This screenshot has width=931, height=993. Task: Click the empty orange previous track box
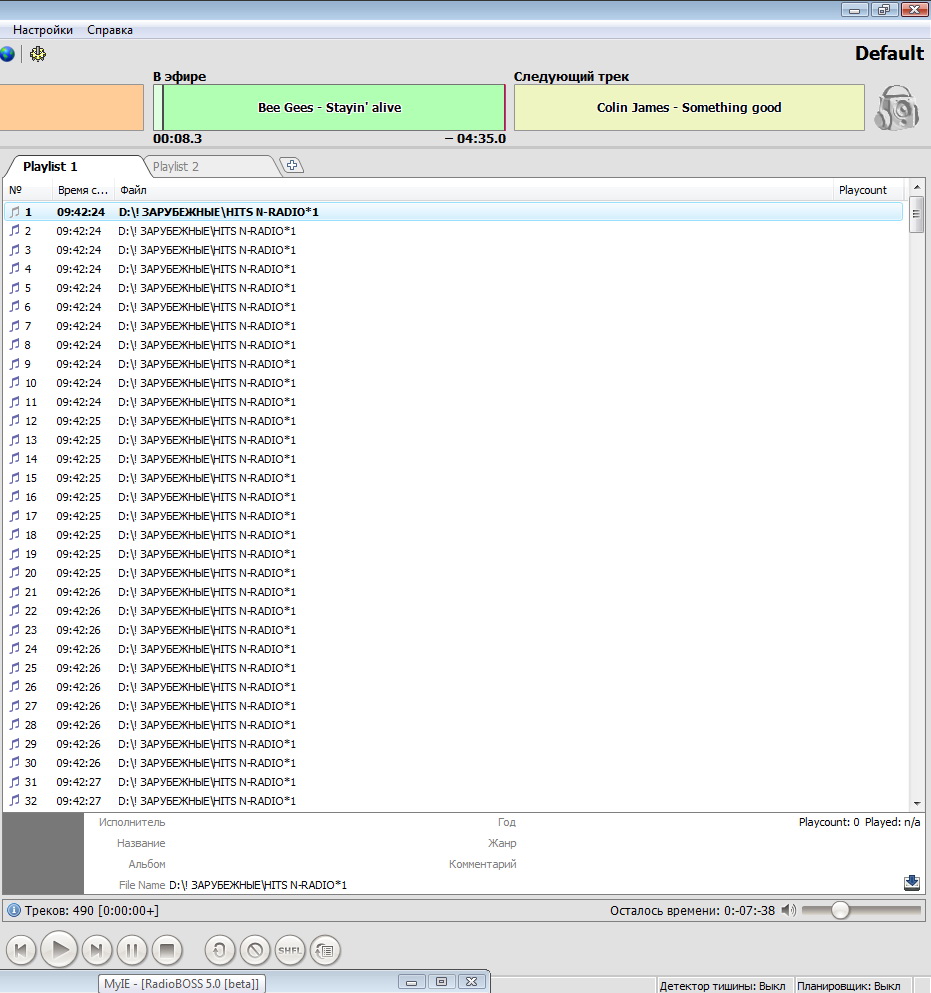point(72,108)
